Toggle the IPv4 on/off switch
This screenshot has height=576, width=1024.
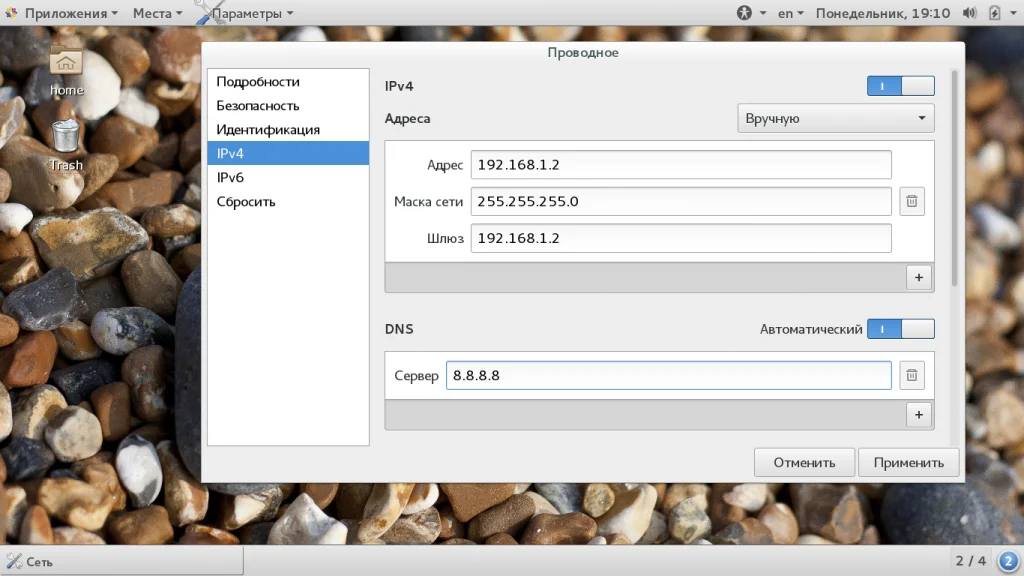(900, 86)
